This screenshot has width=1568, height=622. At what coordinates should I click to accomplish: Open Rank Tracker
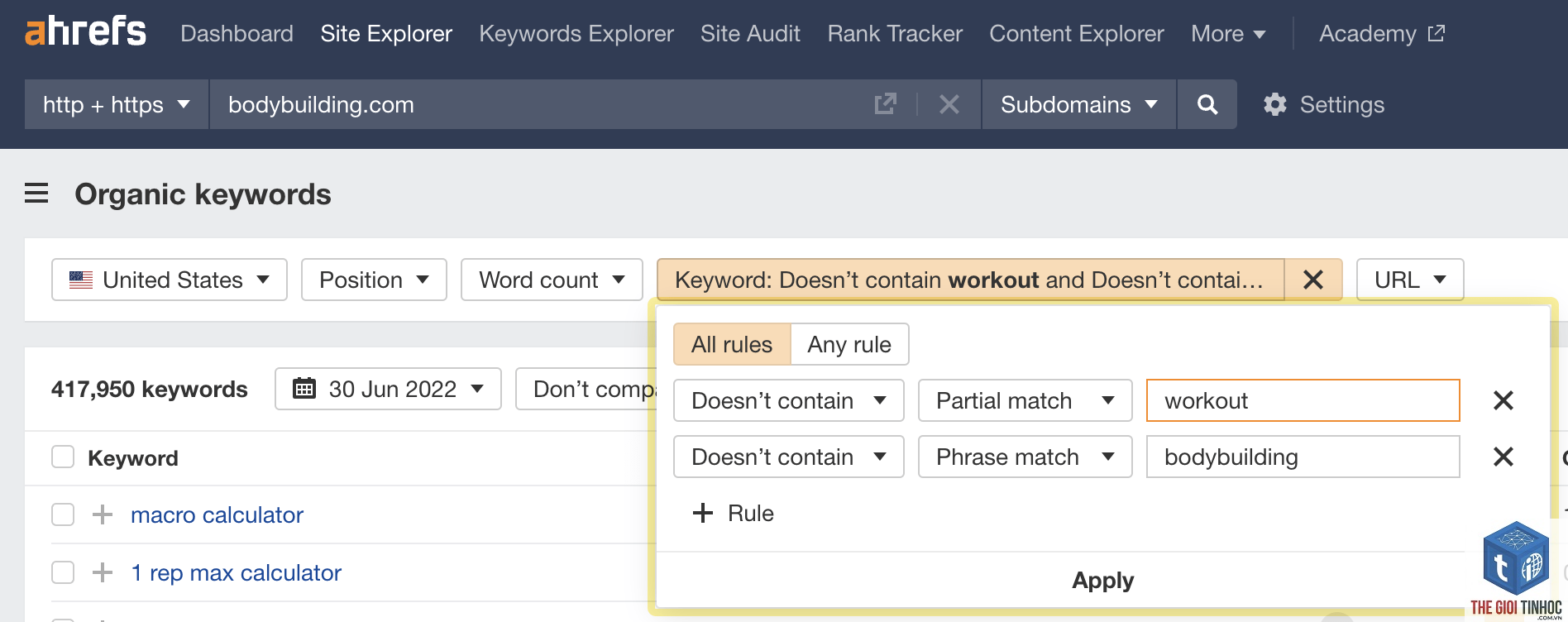pos(895,33)
